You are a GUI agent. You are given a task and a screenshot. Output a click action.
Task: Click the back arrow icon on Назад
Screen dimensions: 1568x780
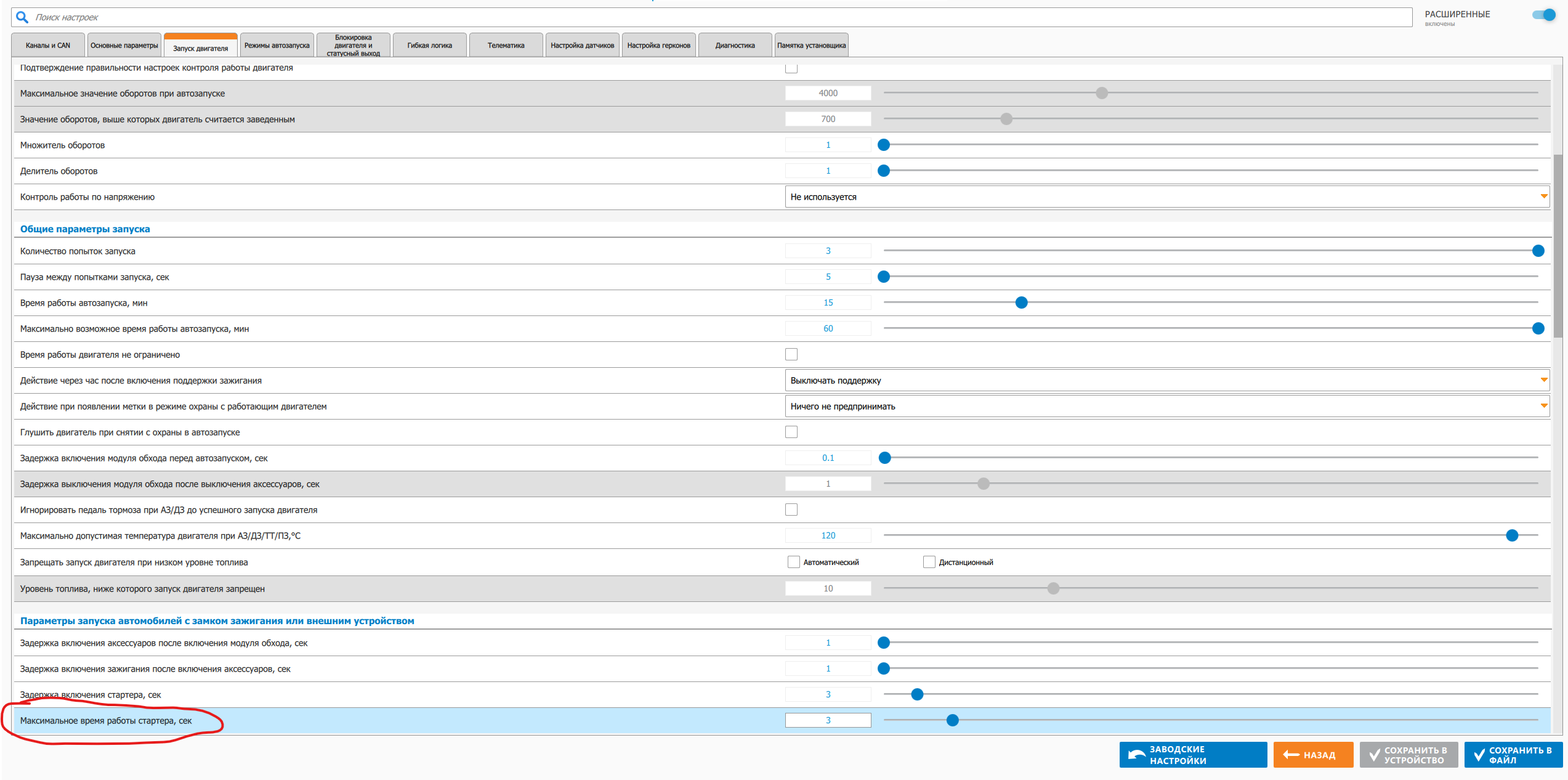click(x=1291, y=755)
